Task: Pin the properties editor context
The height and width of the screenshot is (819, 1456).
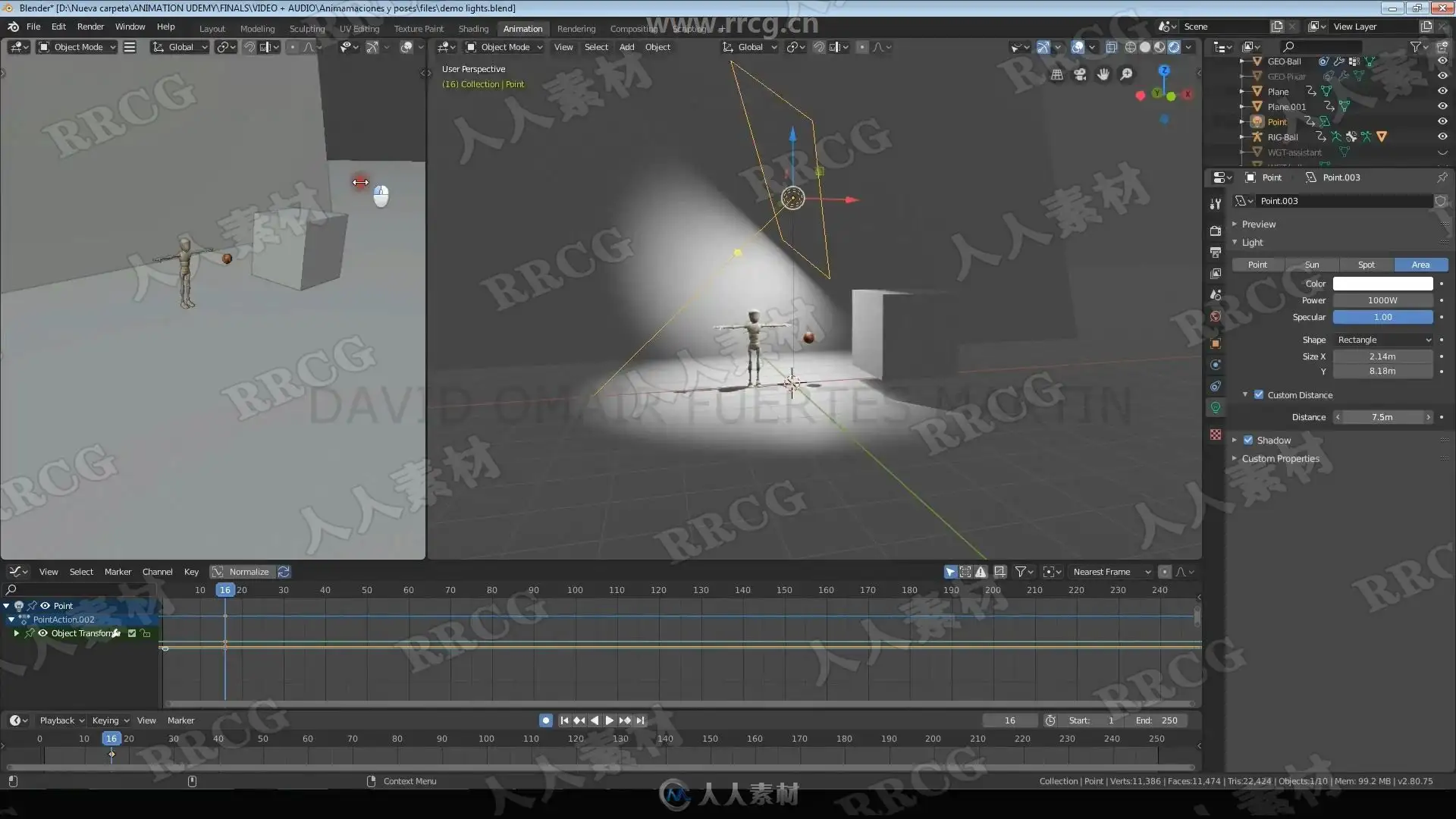Action: (x=1442, y=177)
